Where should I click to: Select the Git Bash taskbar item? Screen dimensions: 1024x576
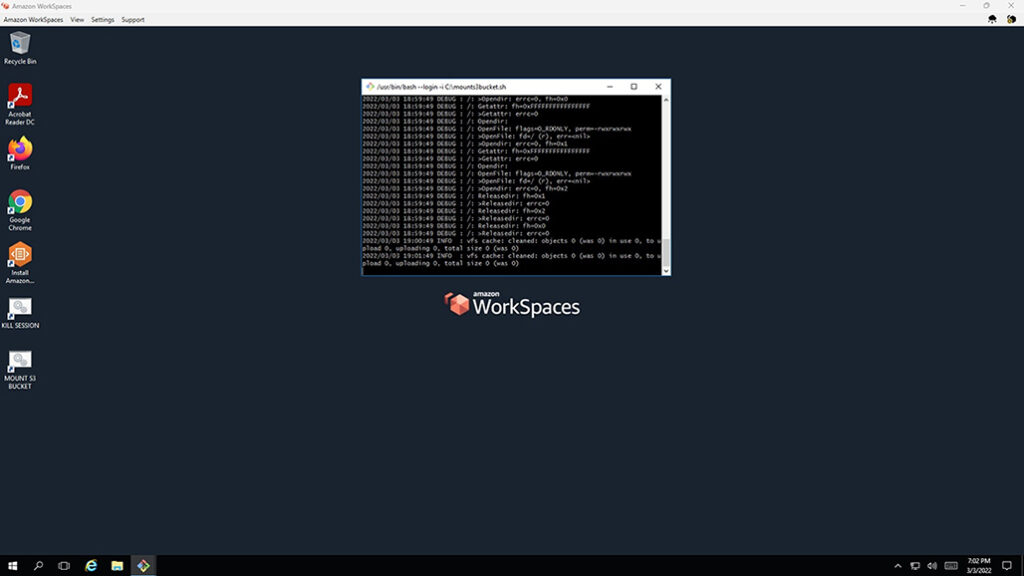[x=143, y=566]
